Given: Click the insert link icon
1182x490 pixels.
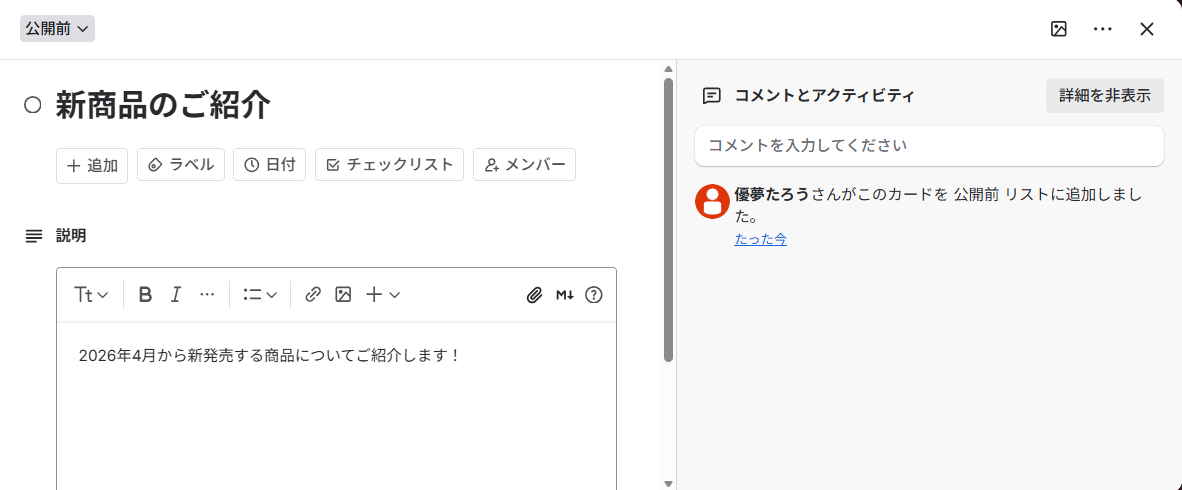Looking at the screenshot, I should click(x=313, y=294).
